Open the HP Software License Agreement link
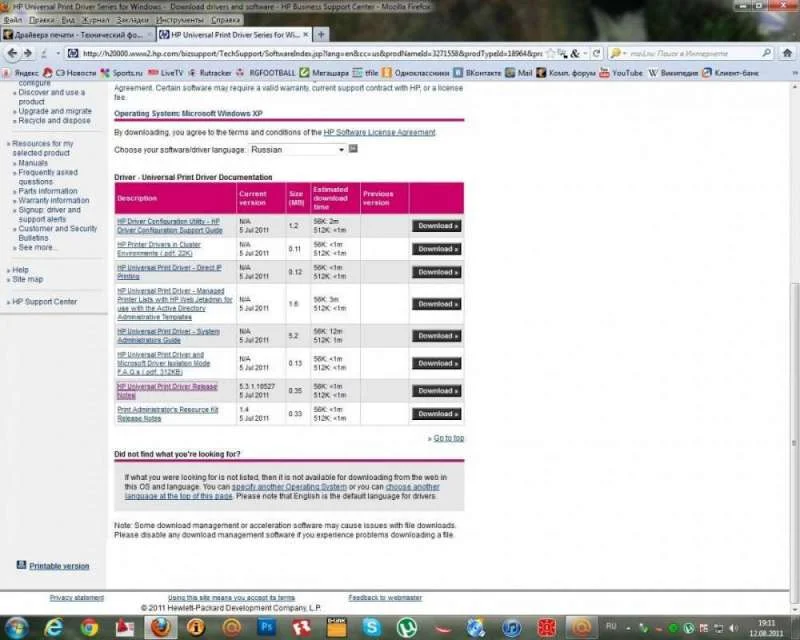The height and width of the screenshot is (640, 800). pos(380,132)
